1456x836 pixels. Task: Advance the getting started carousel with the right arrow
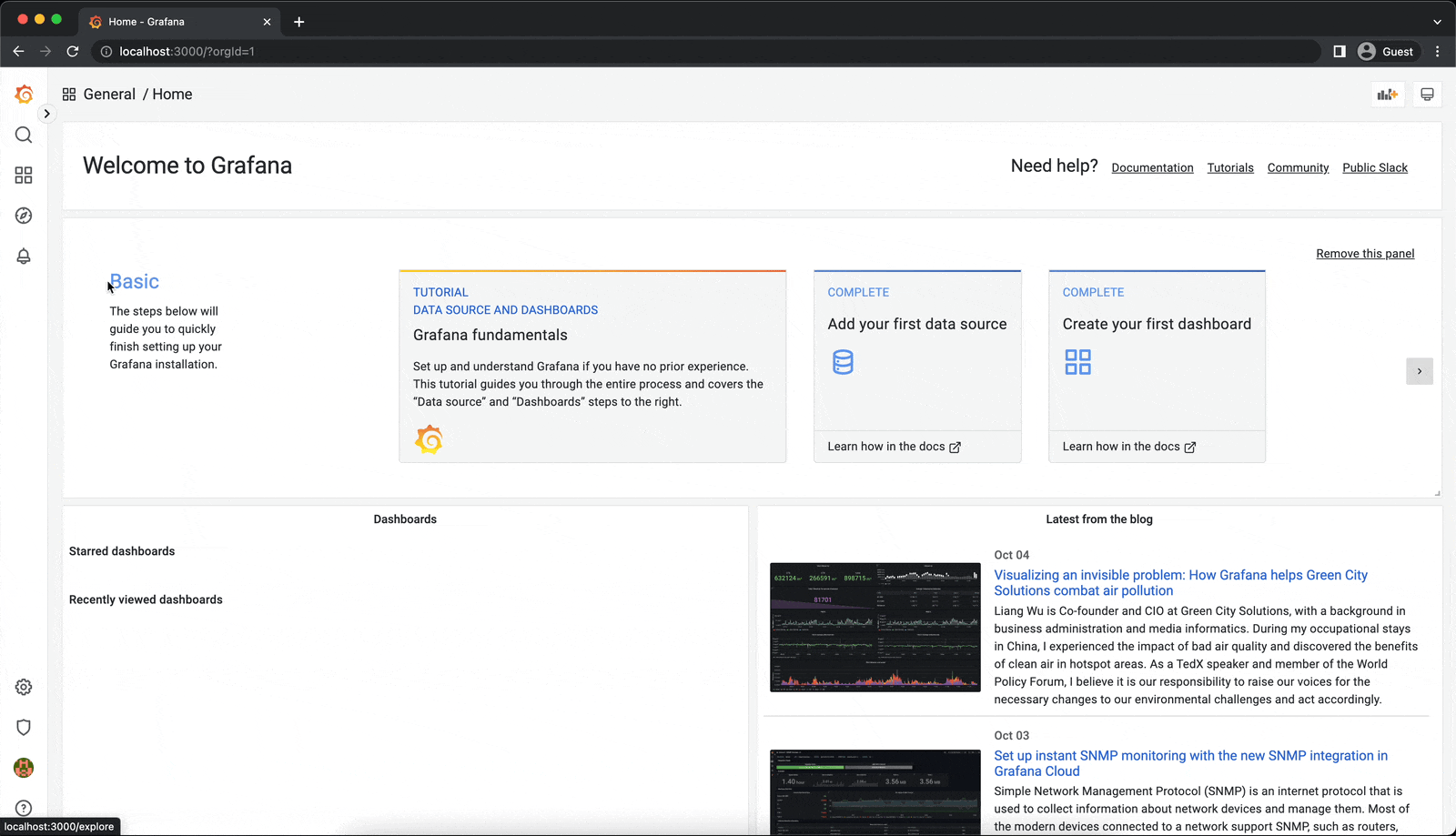point(1419,371)
